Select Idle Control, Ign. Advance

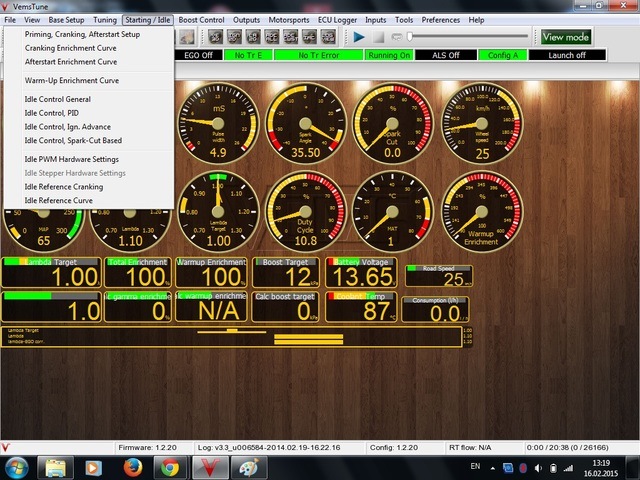[x=89, y=127]
